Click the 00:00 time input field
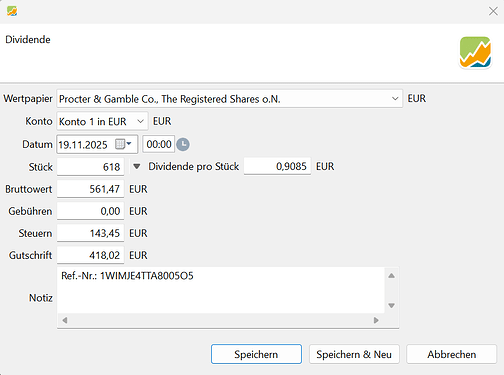Screen dimensions: 504x375 [x=159, y=144]
